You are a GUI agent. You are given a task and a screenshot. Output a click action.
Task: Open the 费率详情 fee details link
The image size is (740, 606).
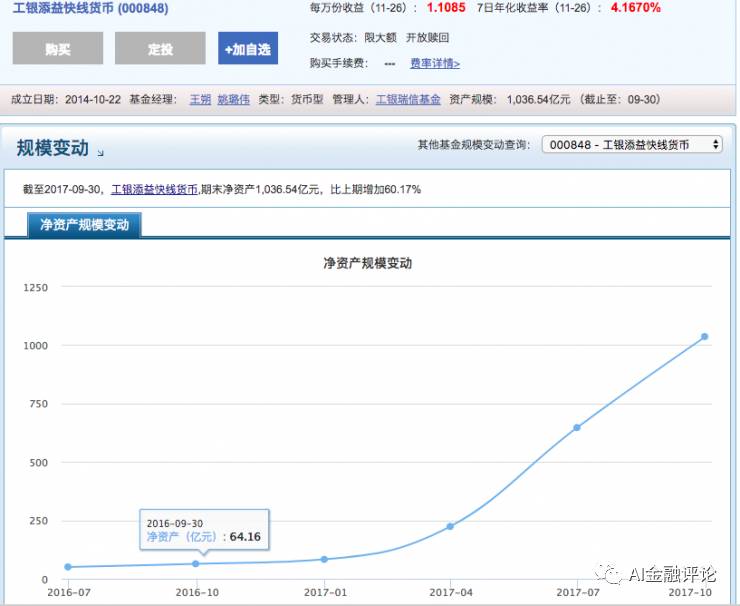click(x=434, y=63)
